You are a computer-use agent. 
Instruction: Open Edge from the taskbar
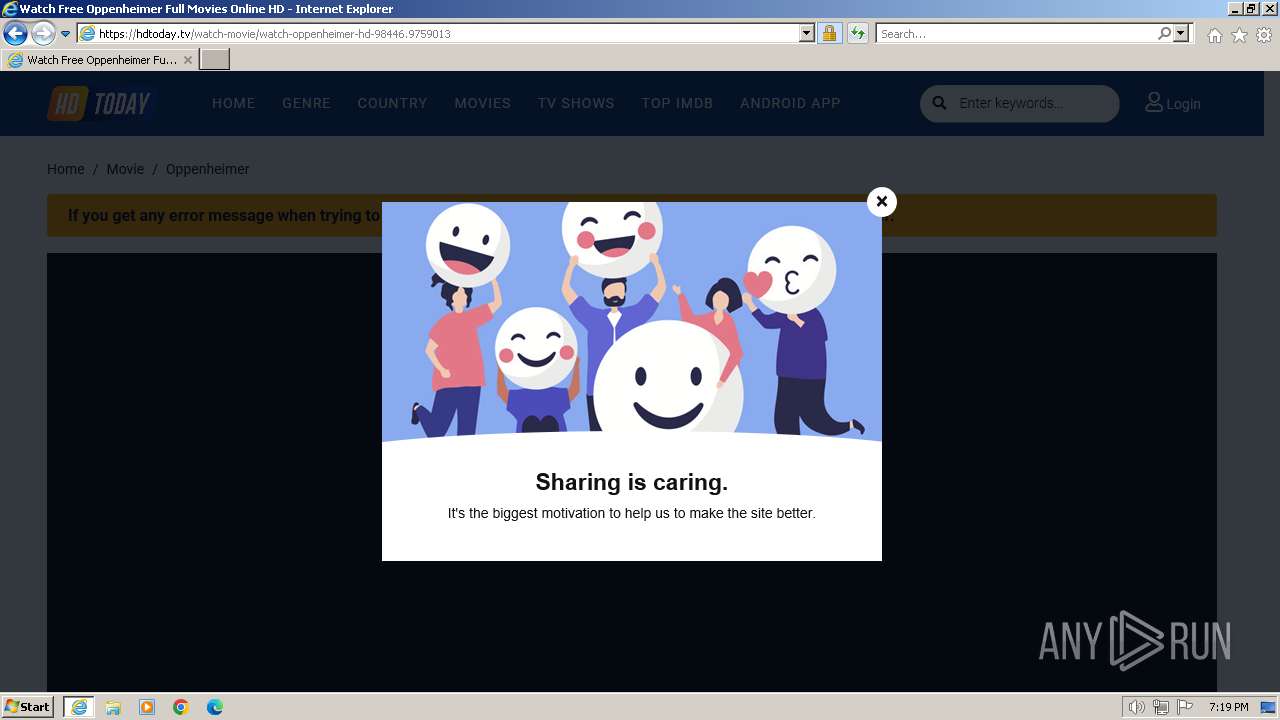click(x=215, y=707)
